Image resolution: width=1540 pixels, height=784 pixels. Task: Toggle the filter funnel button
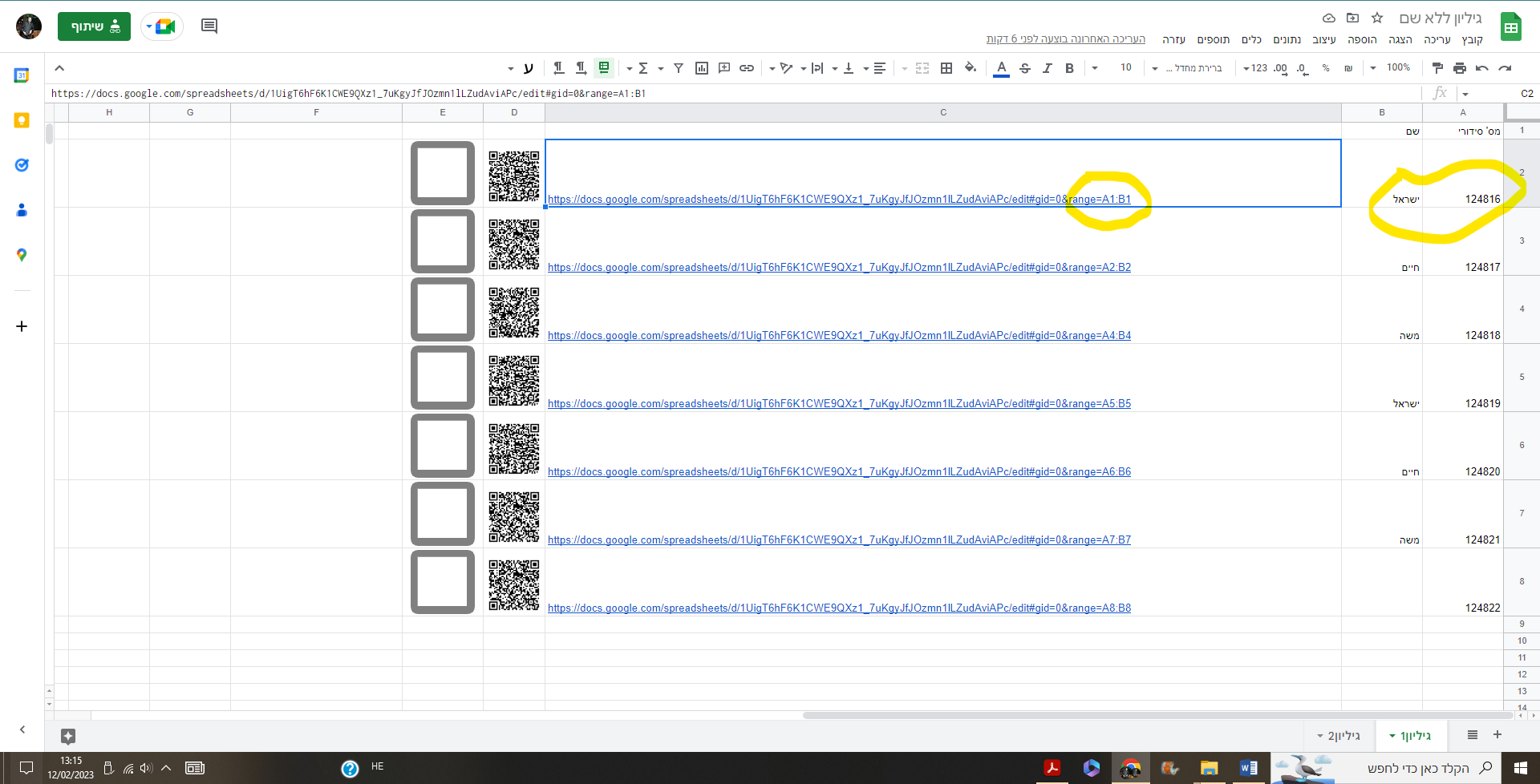679,68
